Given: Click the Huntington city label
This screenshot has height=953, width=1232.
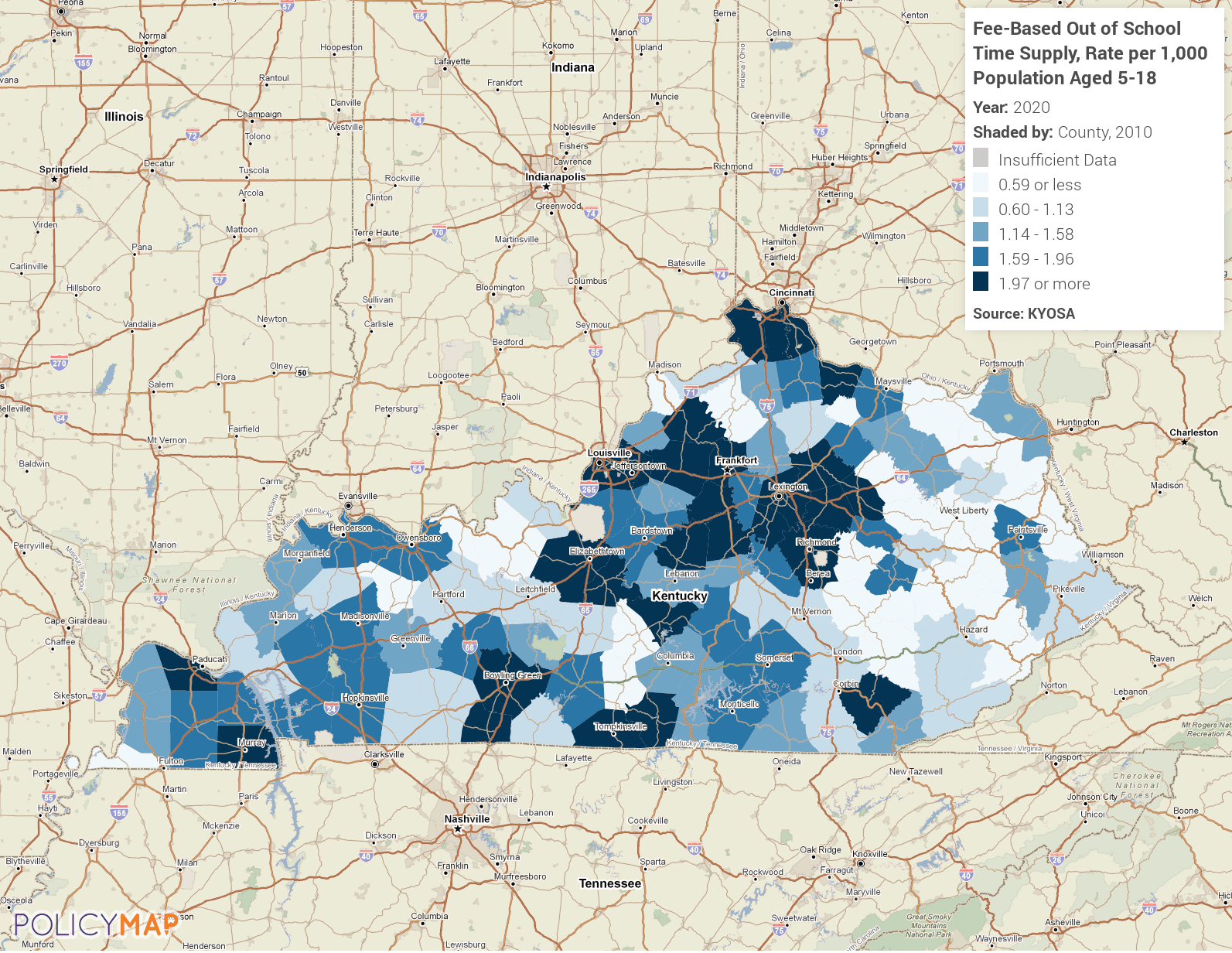Looking at the screenshot, I should [1078, 422].
